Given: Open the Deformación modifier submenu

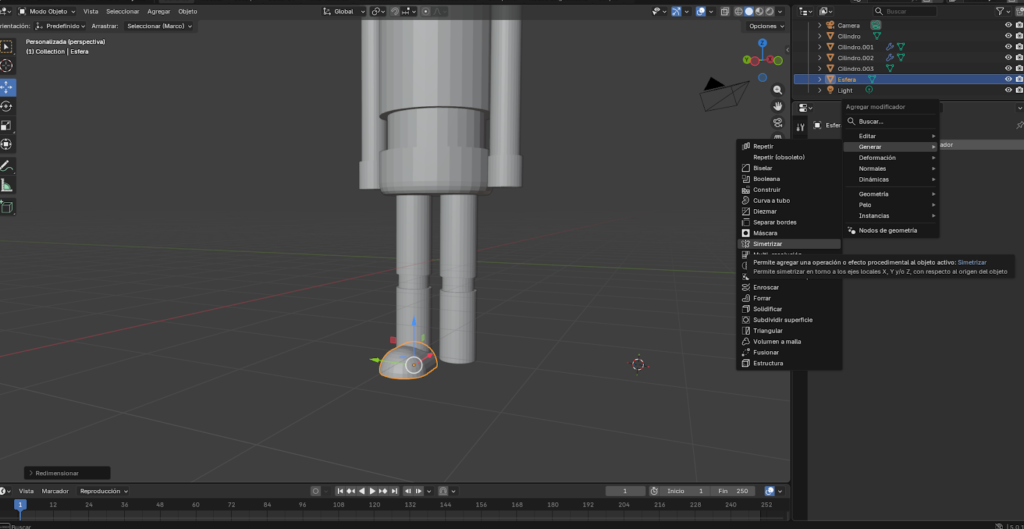Looking at the screenshot, I should pyautogui.click(x=891, y=158).
